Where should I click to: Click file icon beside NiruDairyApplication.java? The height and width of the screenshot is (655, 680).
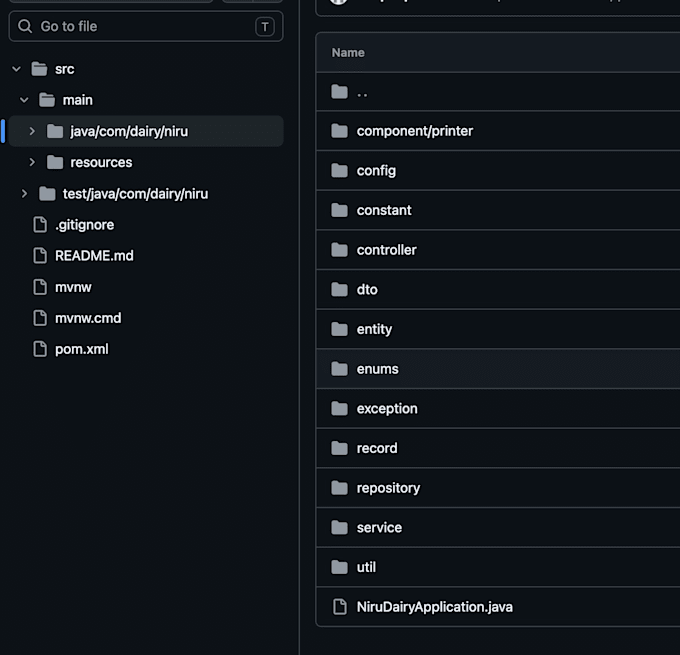coord(340,607)
